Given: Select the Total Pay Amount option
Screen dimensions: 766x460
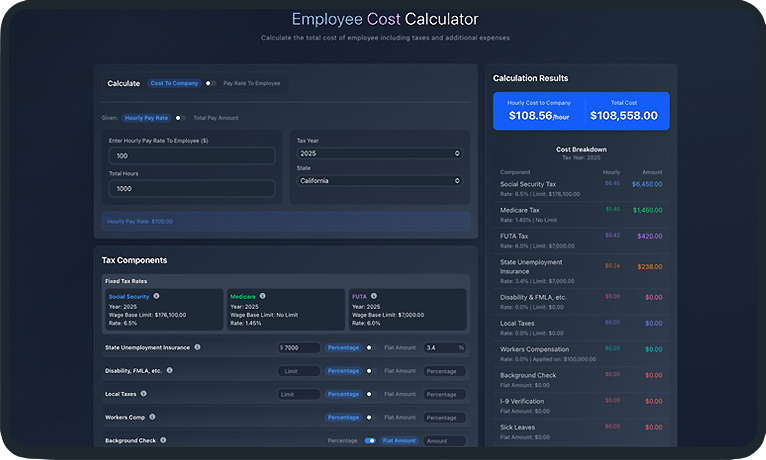Looking at the screenshot, I should click(215, 118).
